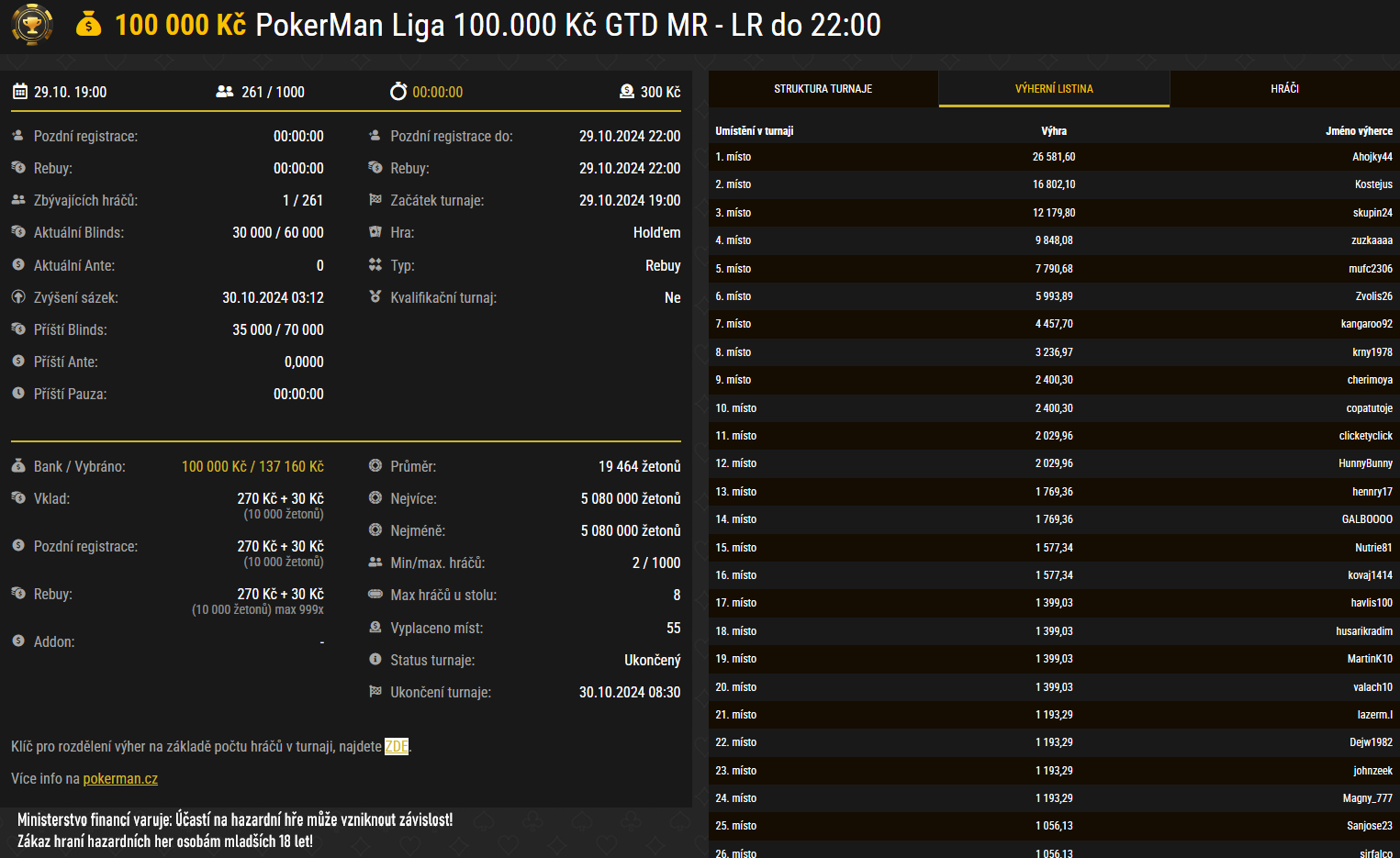1400x858 pixels.
Task: Click the table icon beside Max hráčů u stolu
Action: pos(375,594)
